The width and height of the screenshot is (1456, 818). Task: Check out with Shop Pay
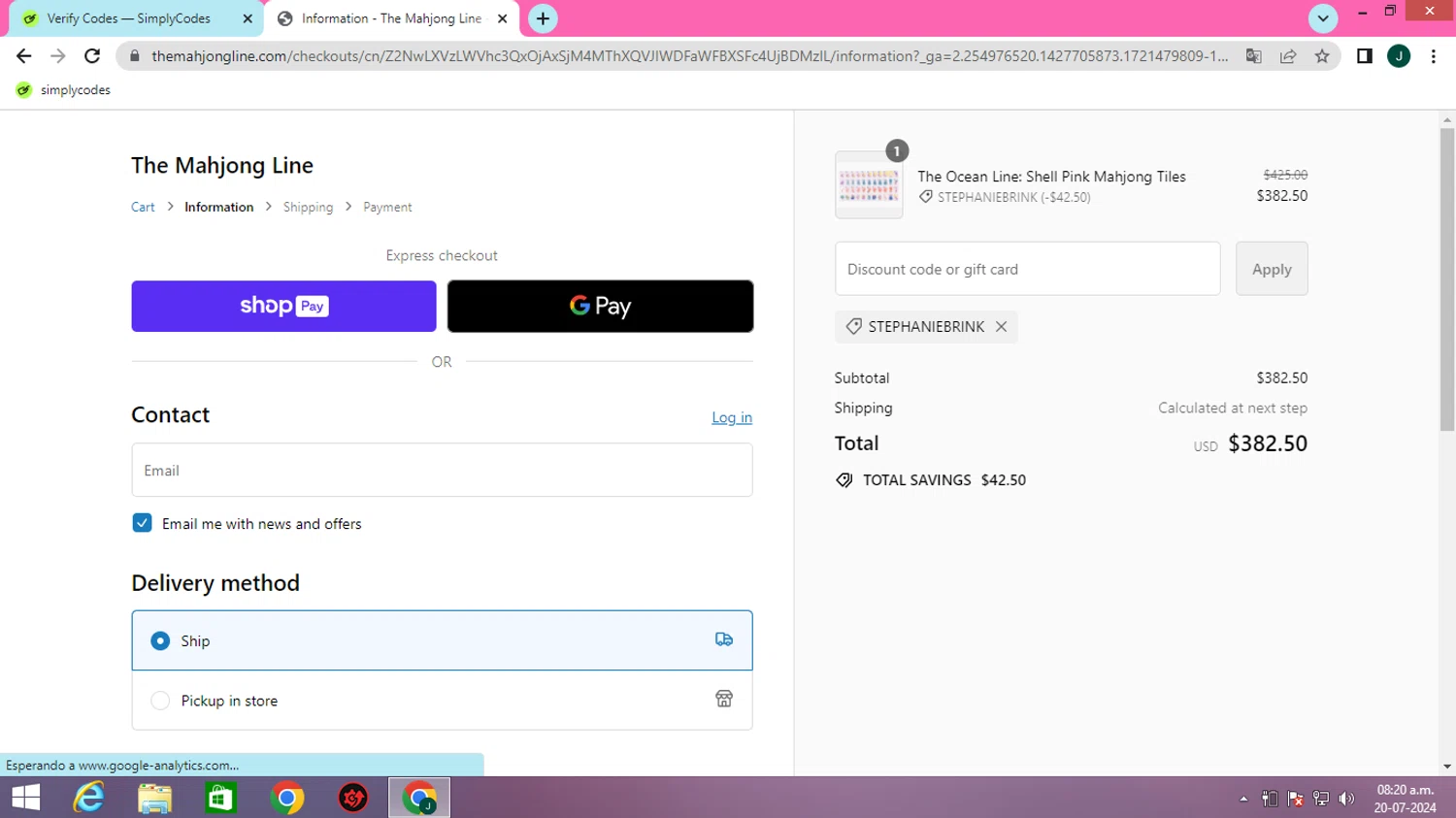[283, 307]
